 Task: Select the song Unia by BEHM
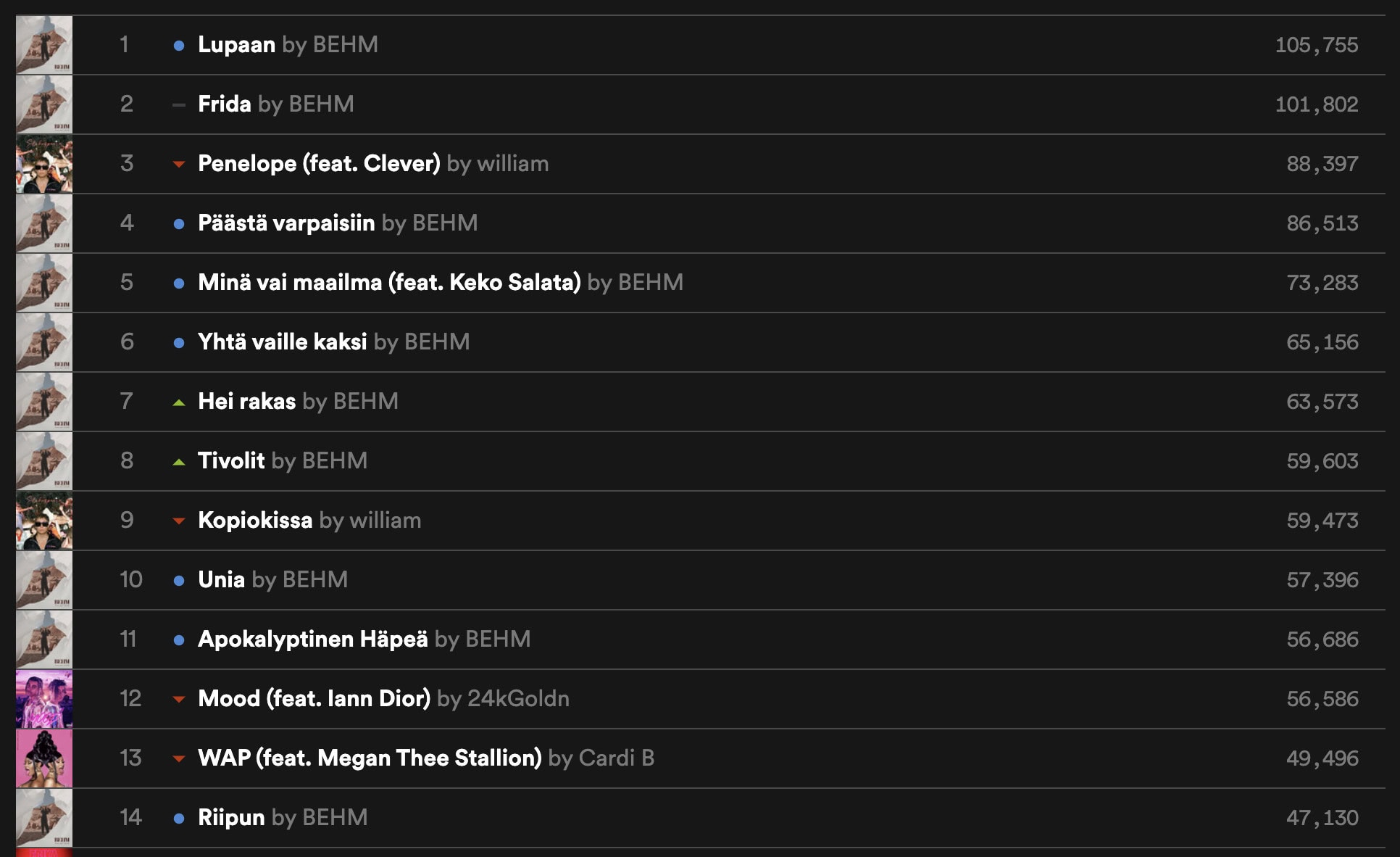[272, 579]
